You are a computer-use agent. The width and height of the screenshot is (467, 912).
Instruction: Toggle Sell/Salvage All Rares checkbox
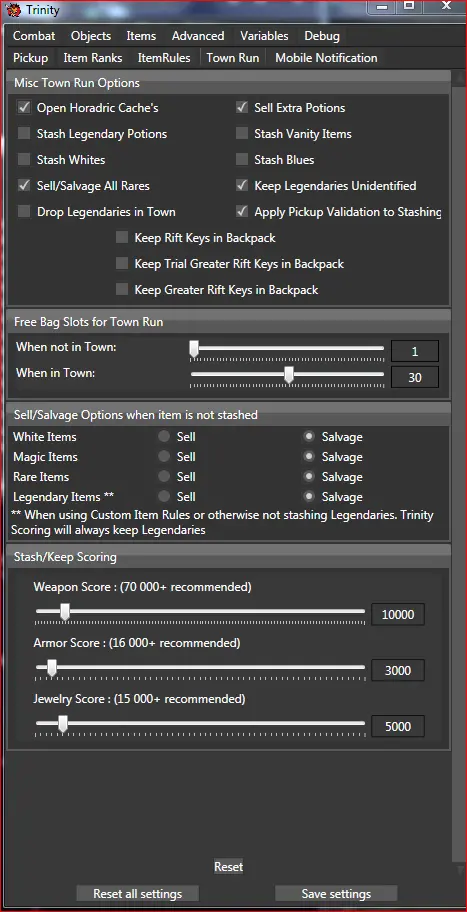(24, 186)
